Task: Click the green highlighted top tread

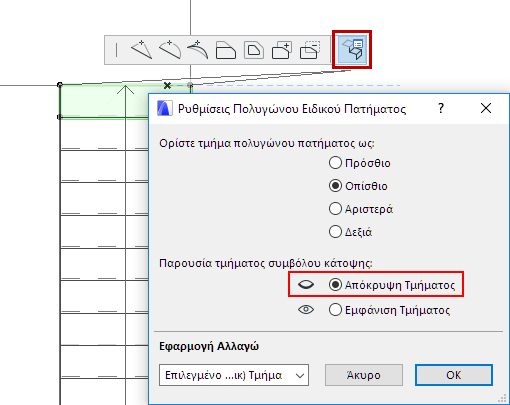Action: point(103,102)
